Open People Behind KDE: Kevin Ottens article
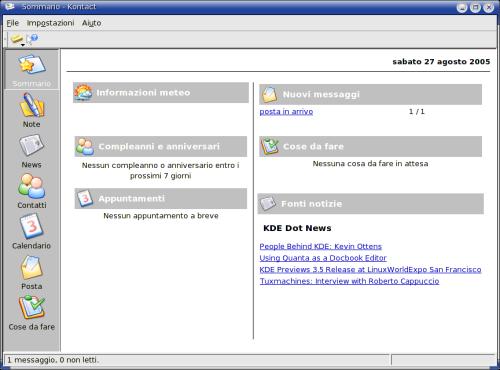This screenshot has width=500, height=370. [321, 246]
